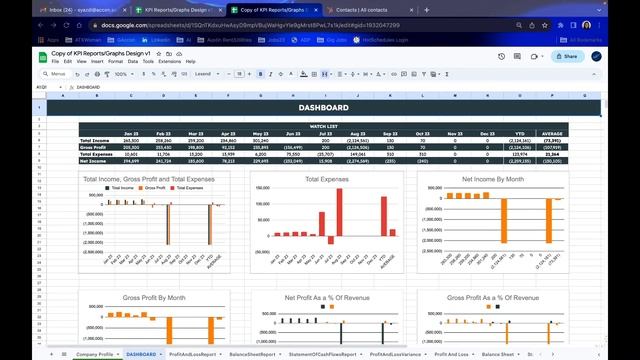Click the redo toolbar icon
The image size is (640, 360).
(87, 74)
